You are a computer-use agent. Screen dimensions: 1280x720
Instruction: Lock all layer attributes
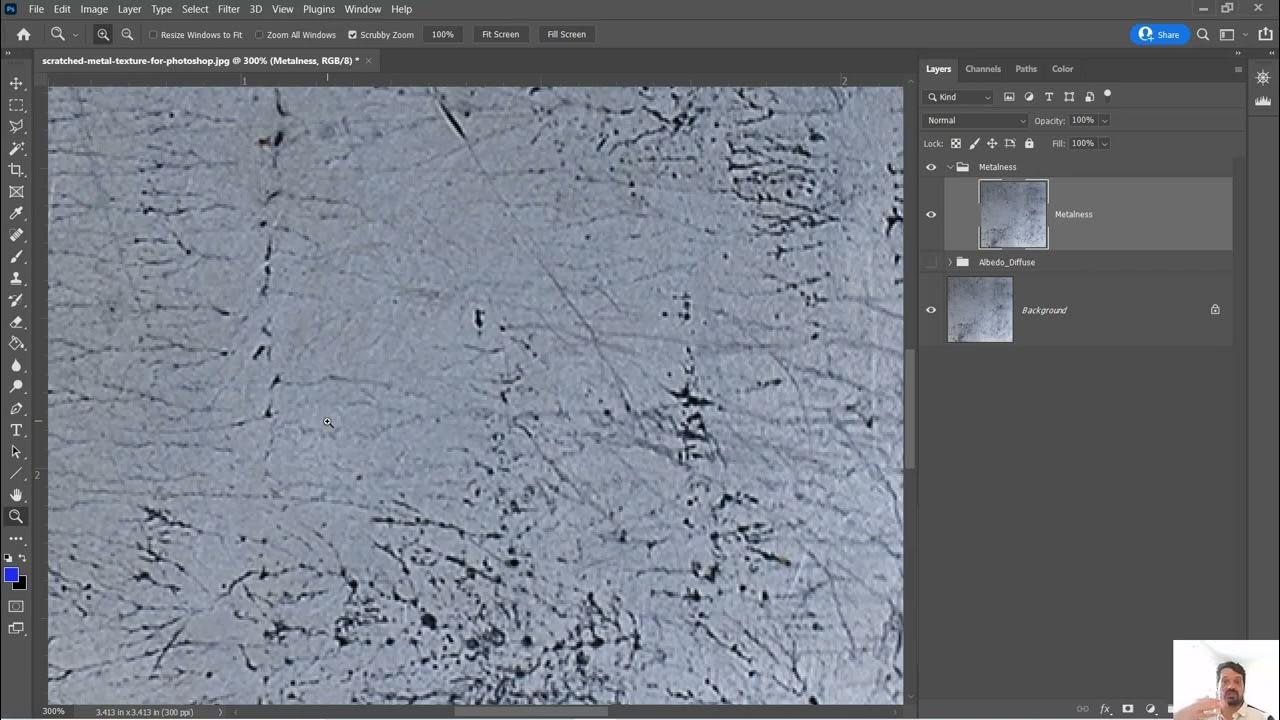click(x=1027, y=143)
